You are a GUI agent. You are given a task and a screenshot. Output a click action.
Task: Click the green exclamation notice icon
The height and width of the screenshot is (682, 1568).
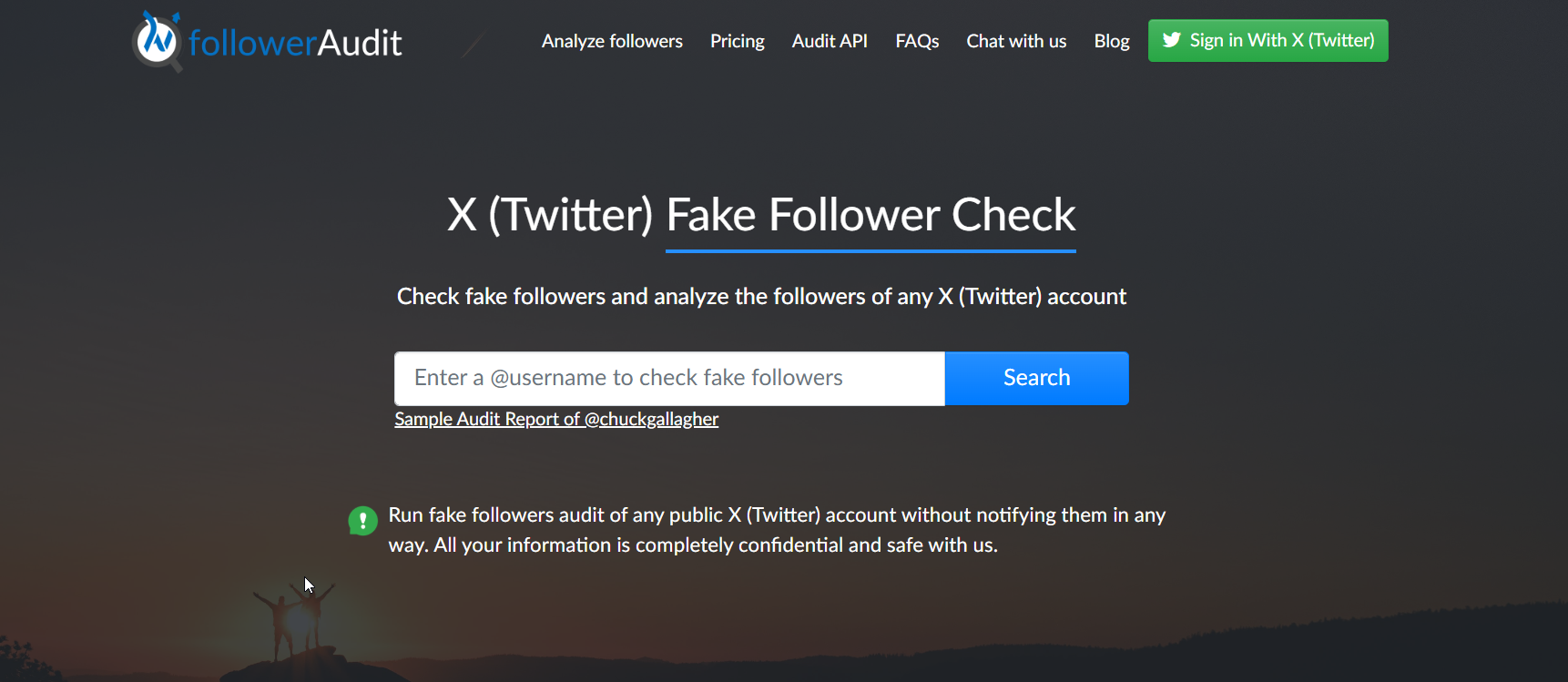click(362, 521)
